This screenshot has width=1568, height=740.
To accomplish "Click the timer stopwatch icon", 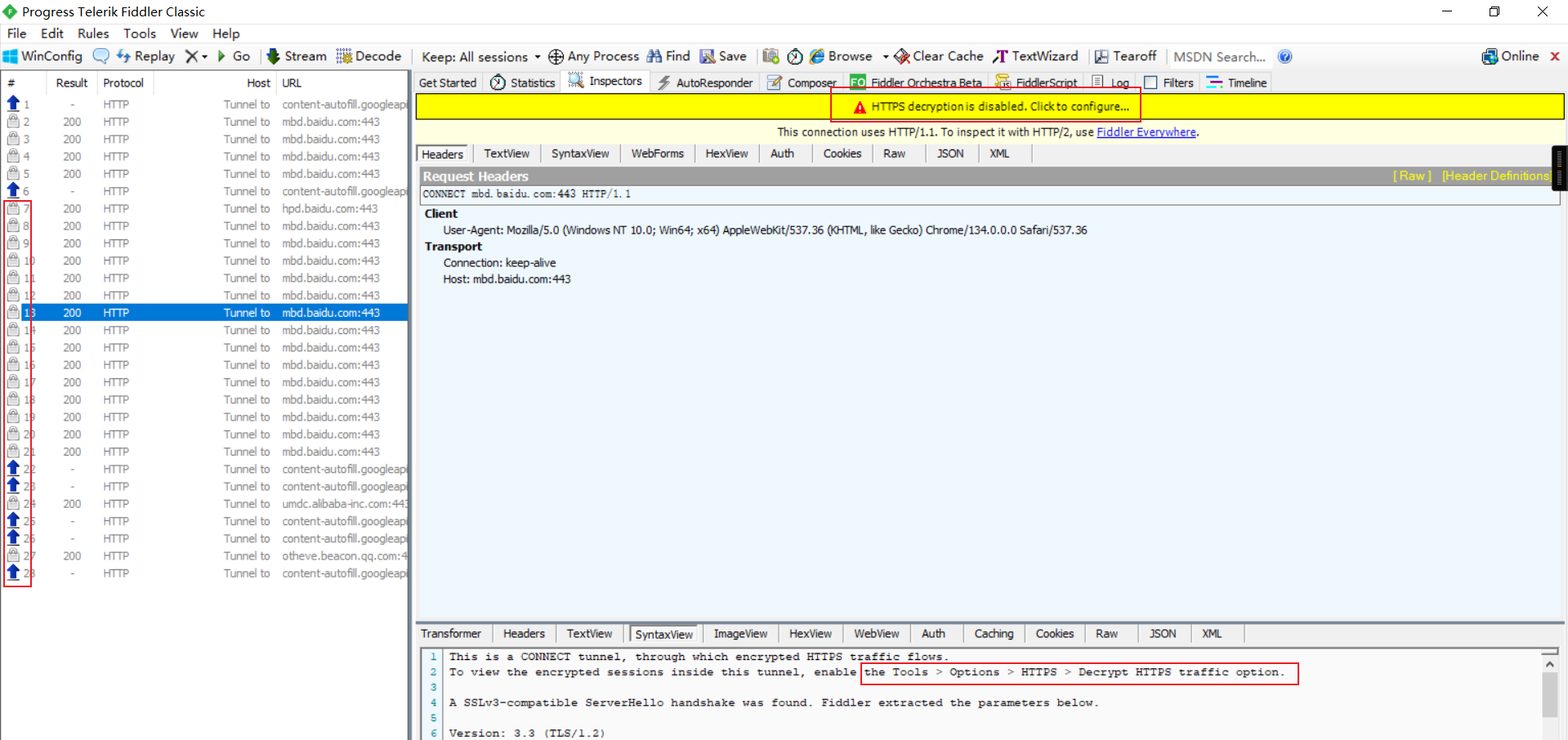I will [794, 56].
